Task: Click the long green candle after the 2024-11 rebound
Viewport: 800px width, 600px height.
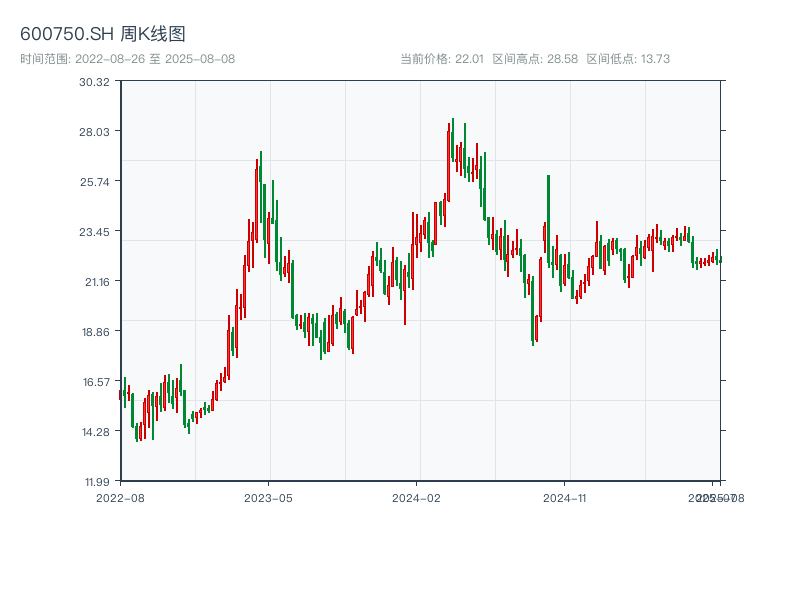Action: 548,220
